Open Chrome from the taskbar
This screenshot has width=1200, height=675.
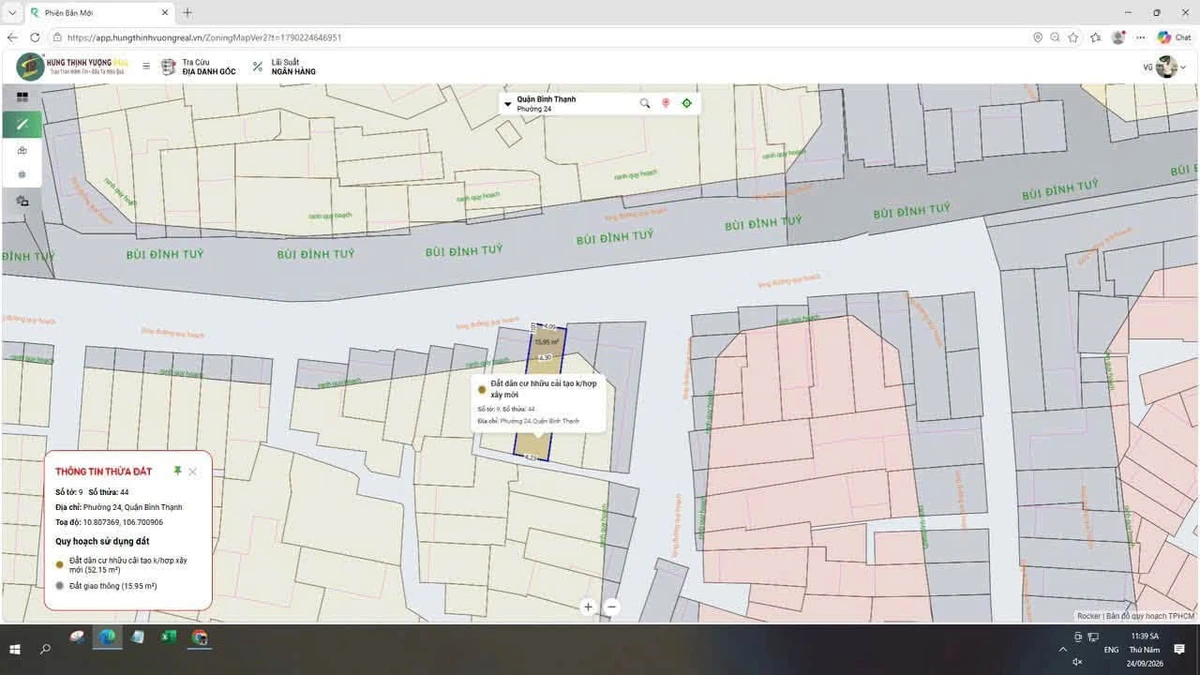[x=200, y=637]
